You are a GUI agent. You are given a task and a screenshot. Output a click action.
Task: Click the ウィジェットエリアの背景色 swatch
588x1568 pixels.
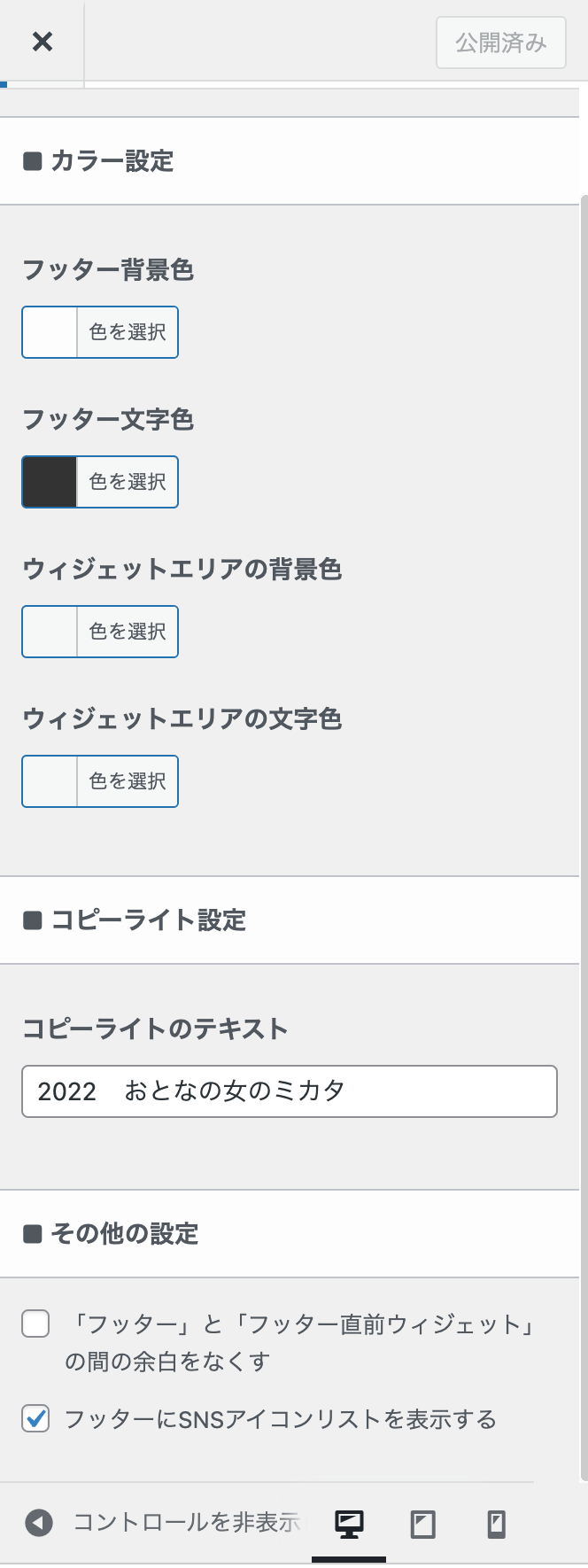(x=50, y=632)
